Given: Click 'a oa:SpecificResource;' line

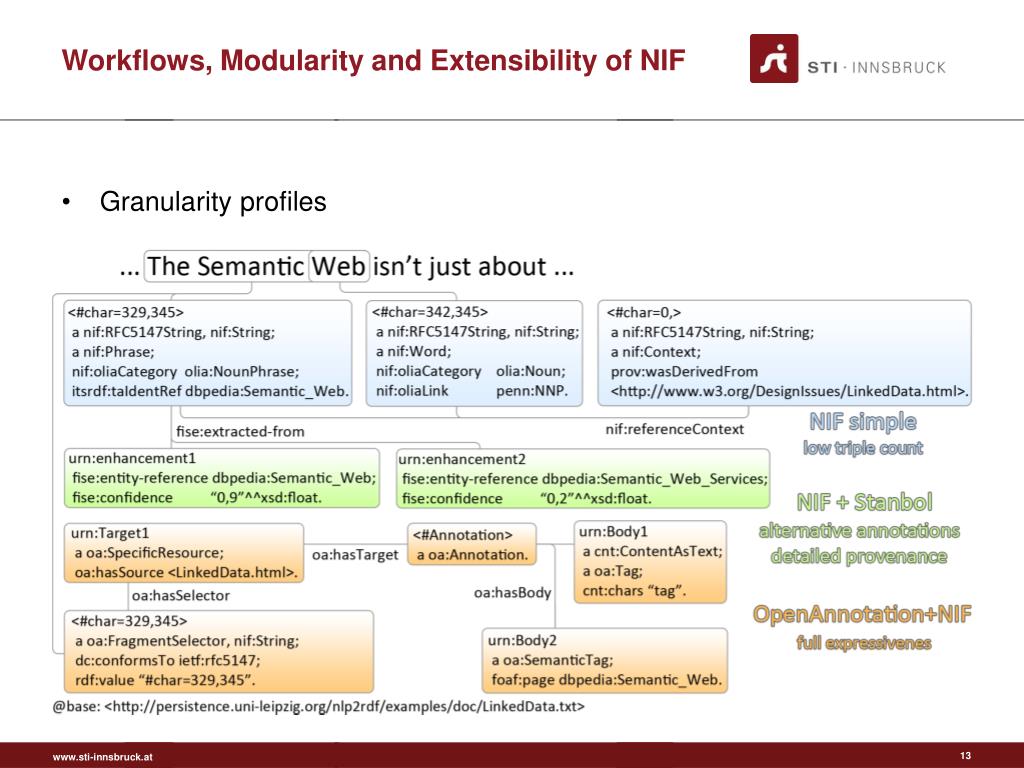Looking at the screenshot, I should pyautogui.click(x=149, y=552).
